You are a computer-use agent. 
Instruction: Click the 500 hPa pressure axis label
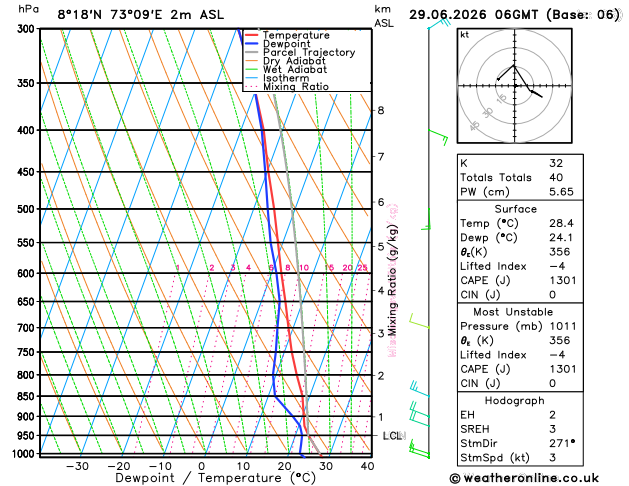point(28,209)
